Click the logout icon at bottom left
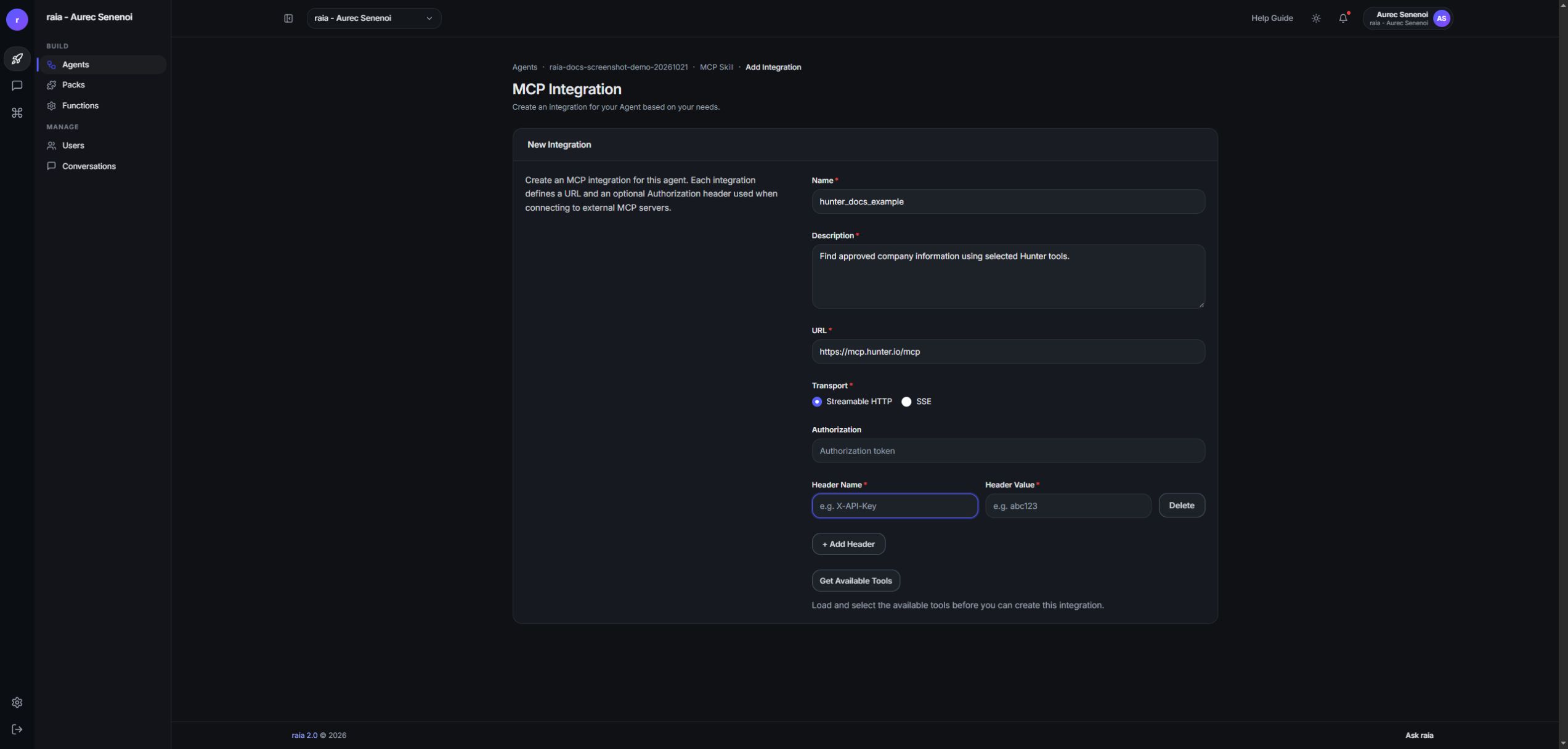 coord(17,730)
